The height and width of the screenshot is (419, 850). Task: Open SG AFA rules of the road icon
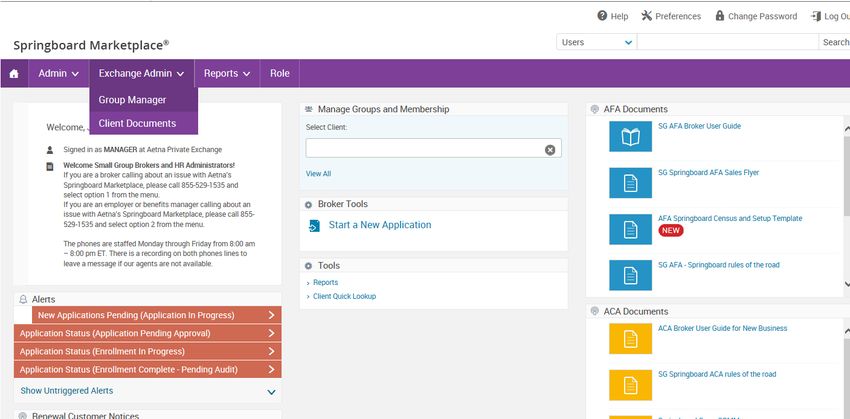(630, 275)
